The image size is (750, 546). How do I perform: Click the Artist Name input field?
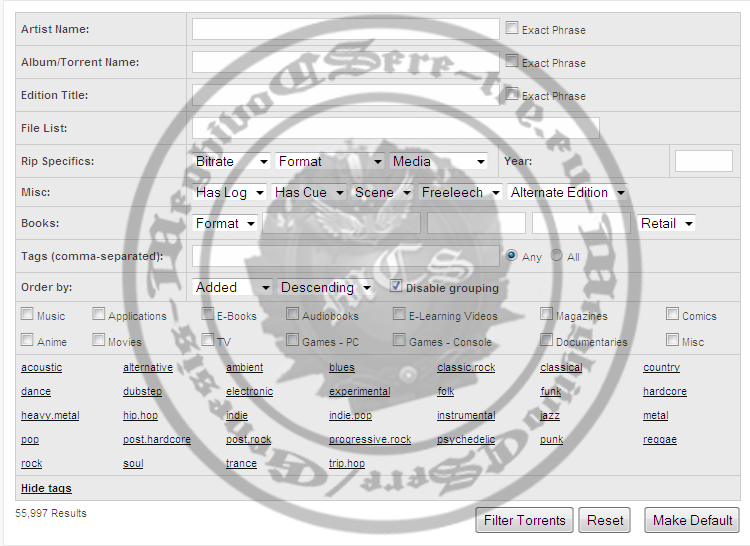click(x=345, y=29)
